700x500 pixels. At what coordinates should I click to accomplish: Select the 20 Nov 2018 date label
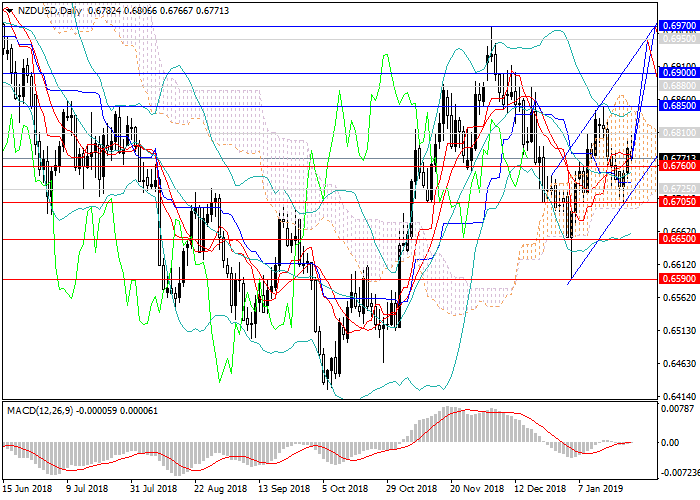tap(476, 490)
